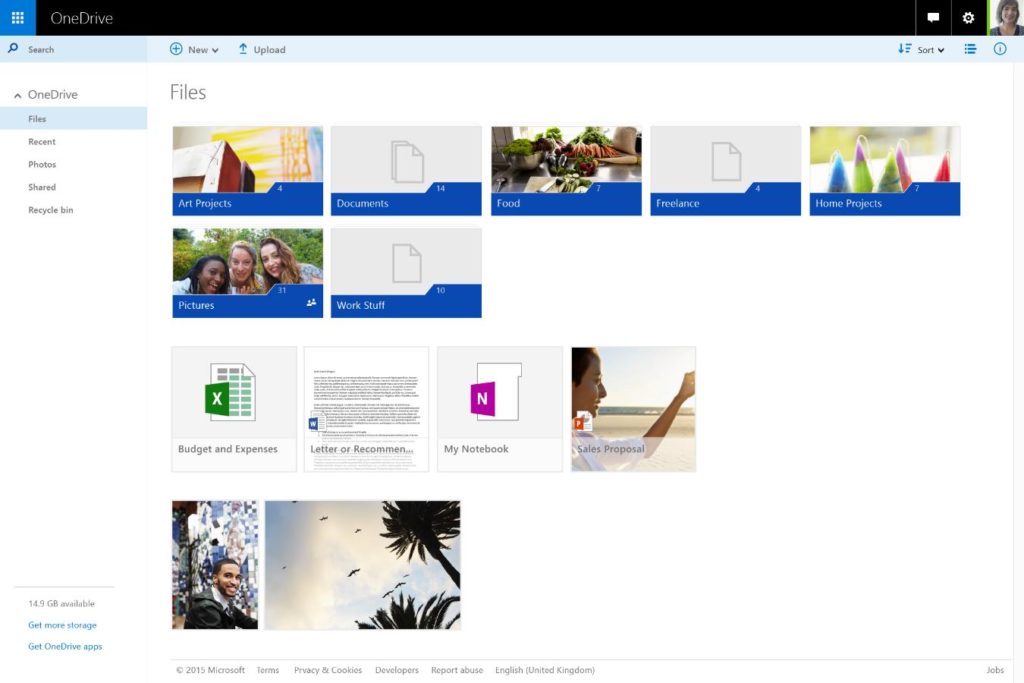Click the chat messages icon
1024x683 pixels.
(x=933, y=18)
